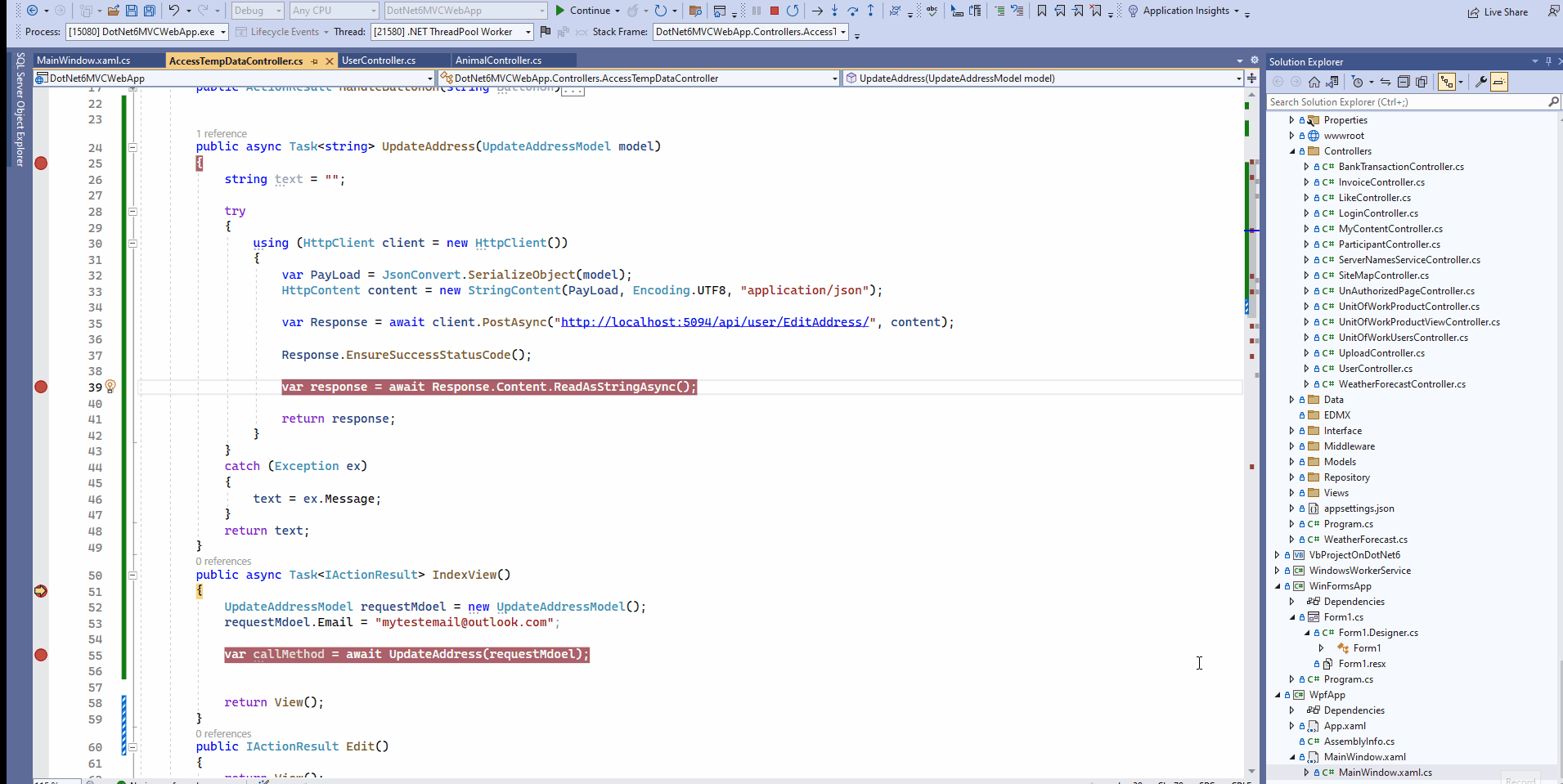Stop debugging with the red square icon
This screenshot has width=1563, height=784.
pyautogui.click(x=774, y=11)
